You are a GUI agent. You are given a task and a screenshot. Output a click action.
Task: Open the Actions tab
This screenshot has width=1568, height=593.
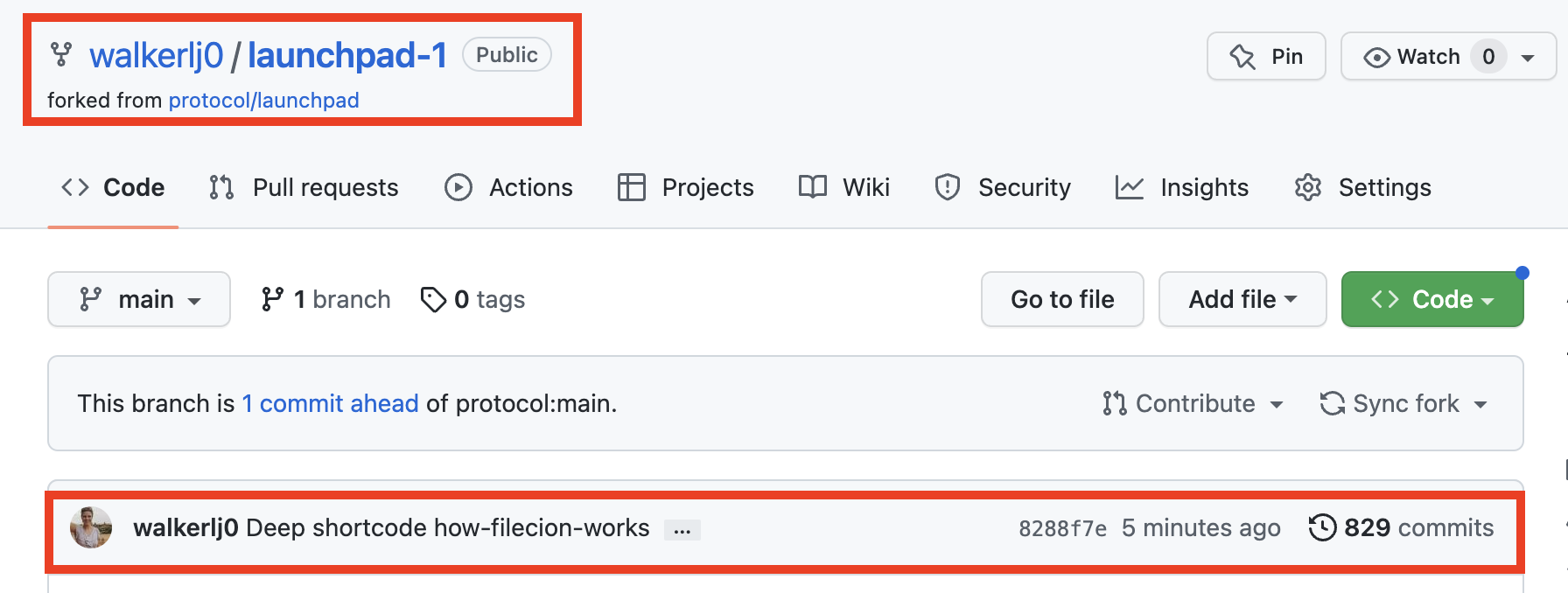(x=508, y=187)
